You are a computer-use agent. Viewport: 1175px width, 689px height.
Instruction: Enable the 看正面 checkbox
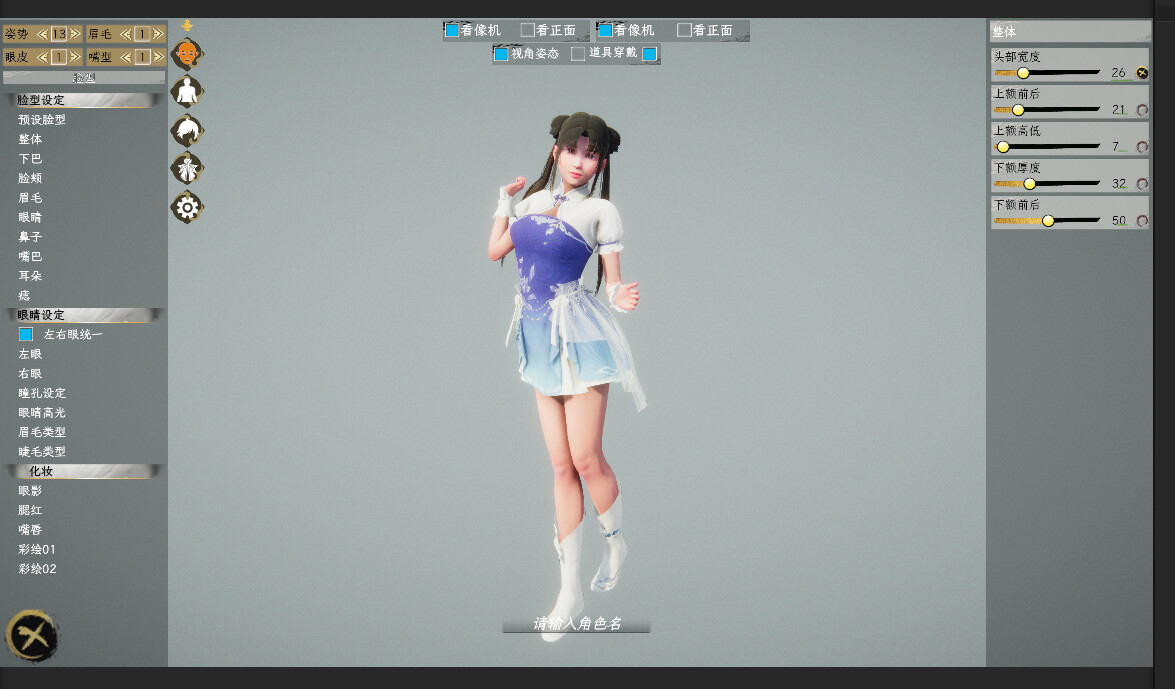(x=526, y=29)
